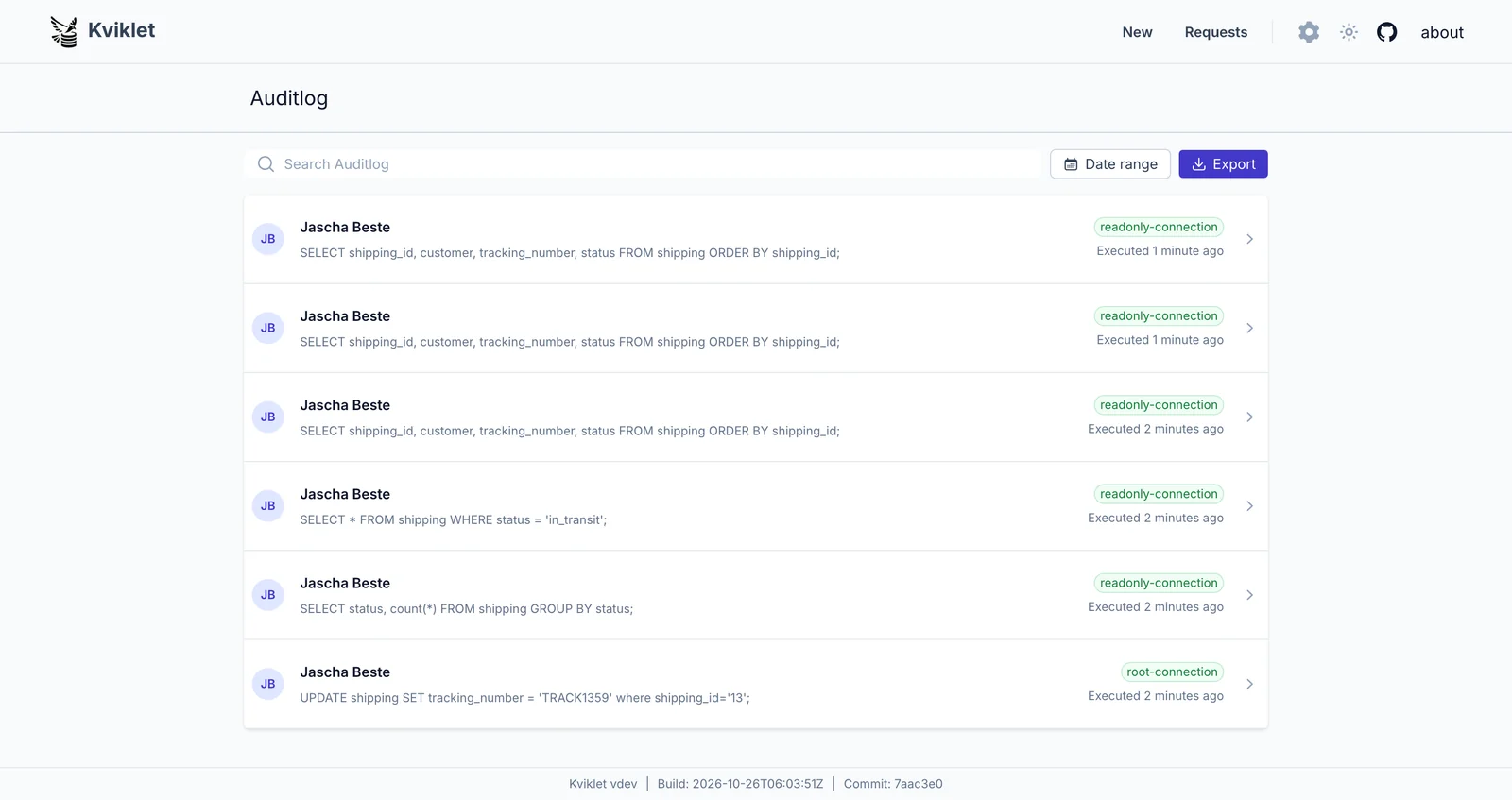
Task: Open the New menu item
Action: coord(1137,32)
